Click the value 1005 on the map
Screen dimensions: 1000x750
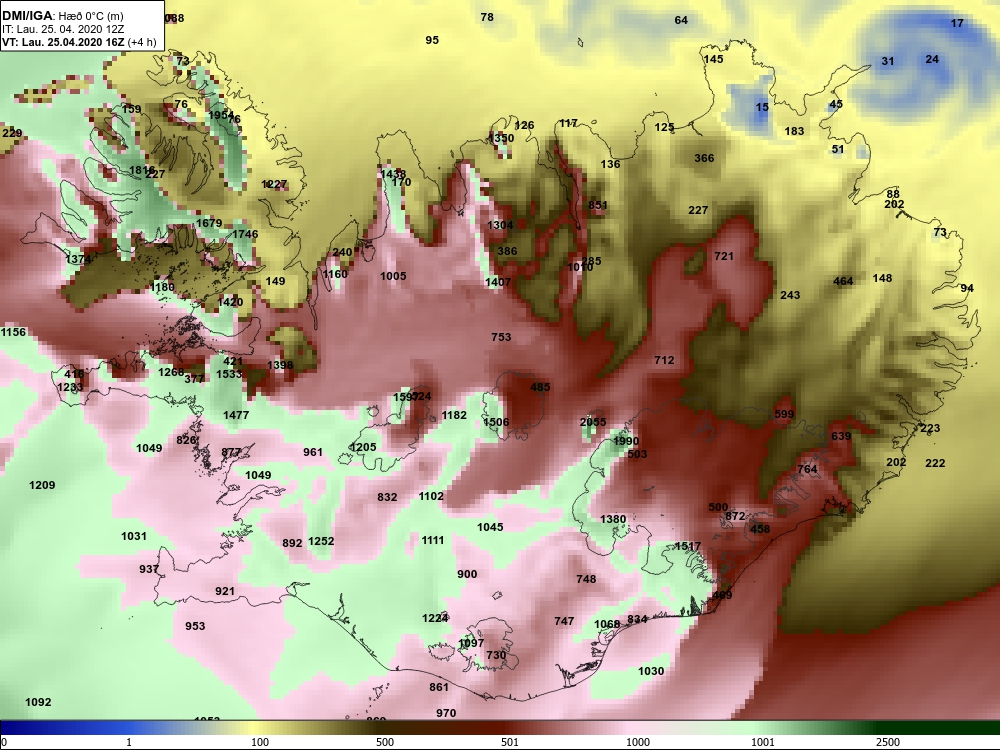(x=393, y=276)
